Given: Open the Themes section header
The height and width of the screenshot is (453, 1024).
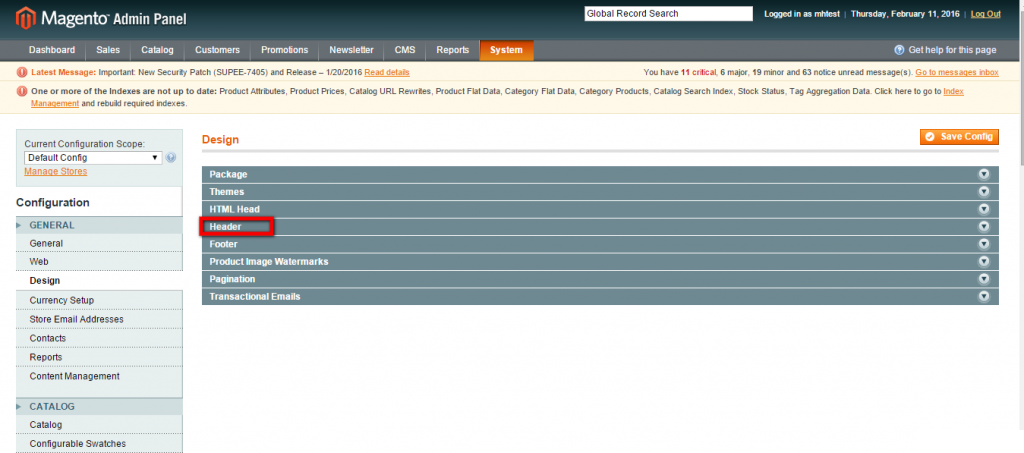Looking at the screenshot, I should [x=600, y=192].
